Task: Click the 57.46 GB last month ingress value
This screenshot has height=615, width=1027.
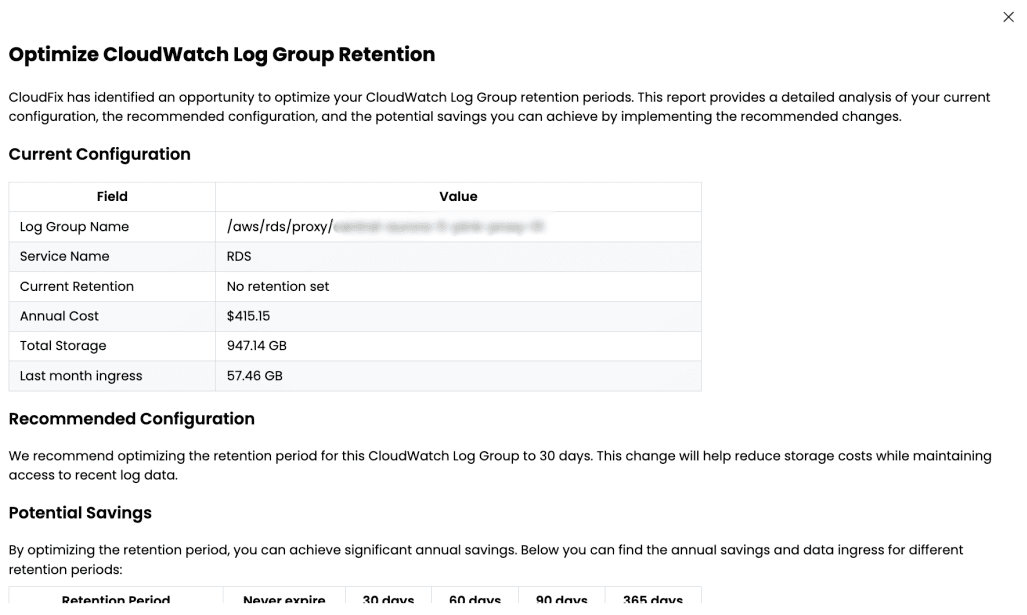Action: pyautogui.click(x=255, y=376)
